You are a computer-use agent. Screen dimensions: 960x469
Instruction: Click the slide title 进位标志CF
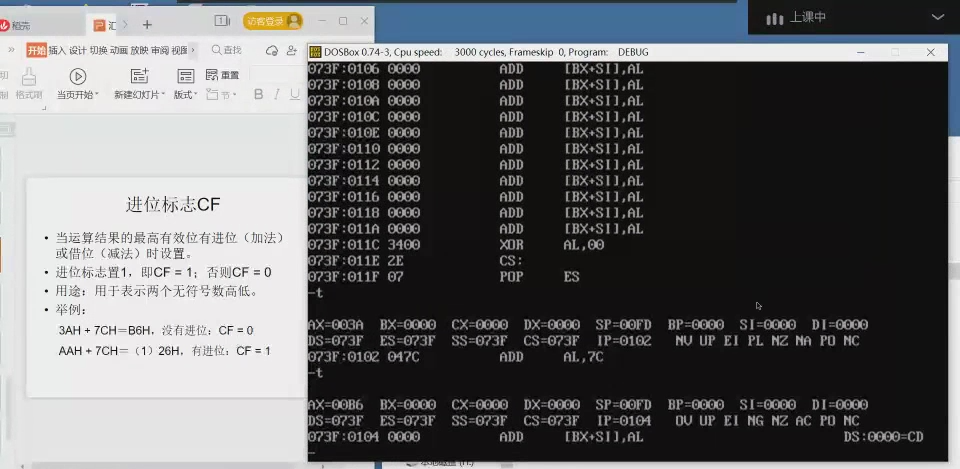pos(172,205)
